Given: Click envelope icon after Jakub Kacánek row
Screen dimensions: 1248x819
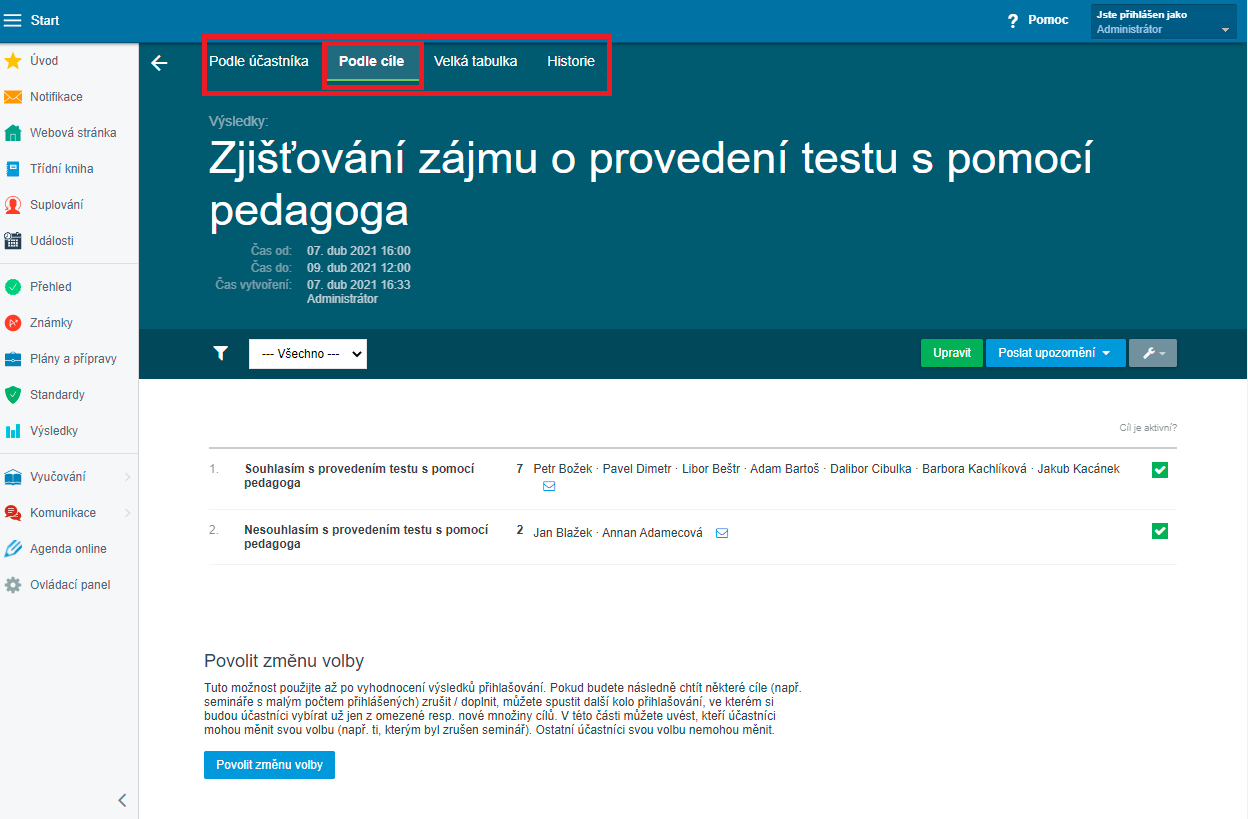Looking at the screenshot, I should (549, 486).
